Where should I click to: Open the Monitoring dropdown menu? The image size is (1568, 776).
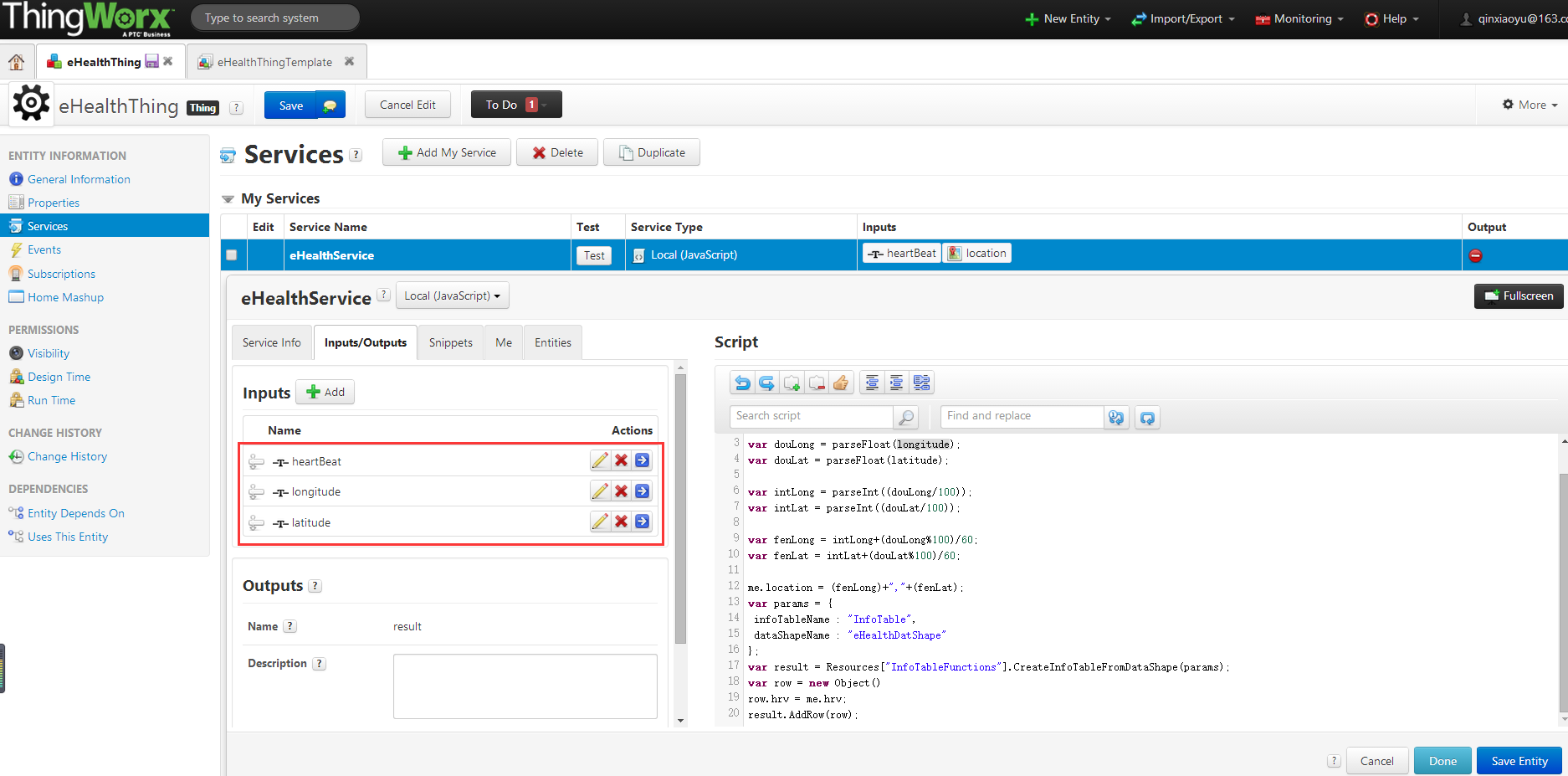(1299, 18)
